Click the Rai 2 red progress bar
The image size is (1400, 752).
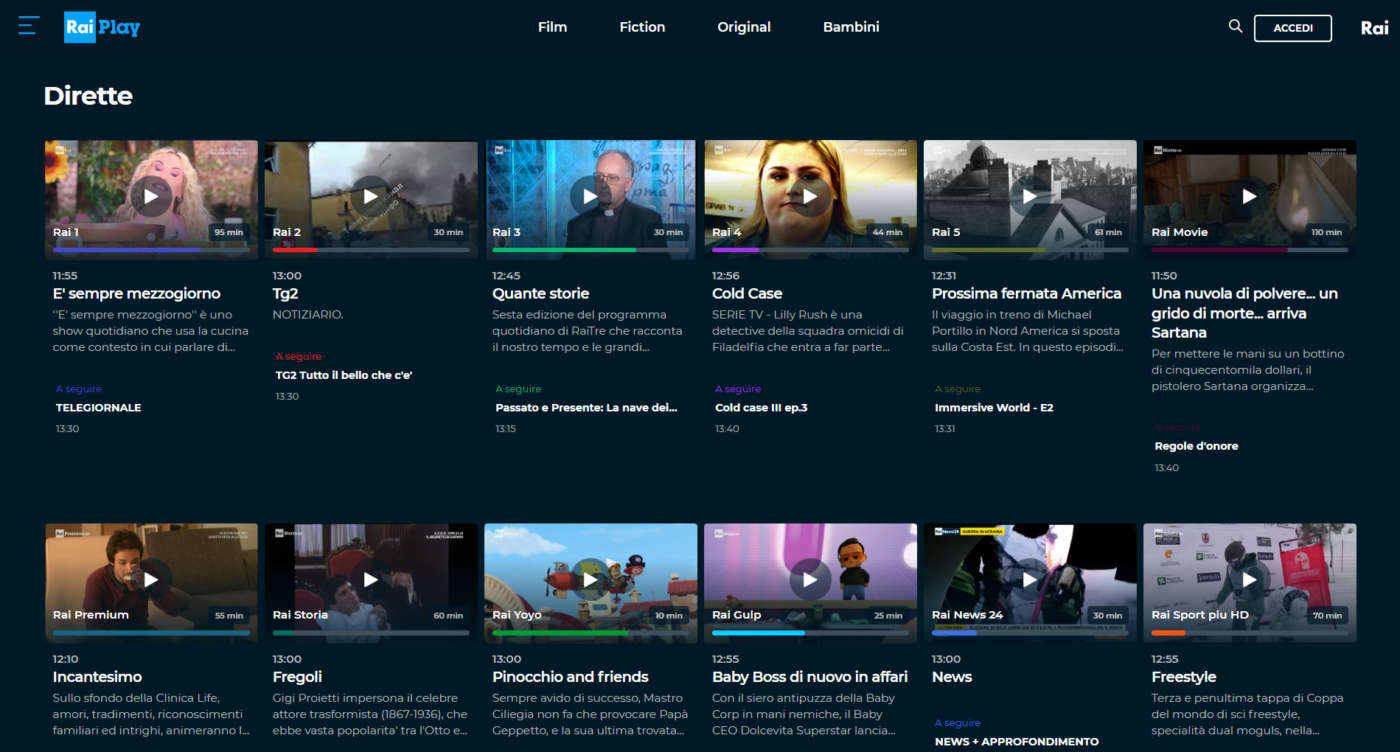point(371,250)
